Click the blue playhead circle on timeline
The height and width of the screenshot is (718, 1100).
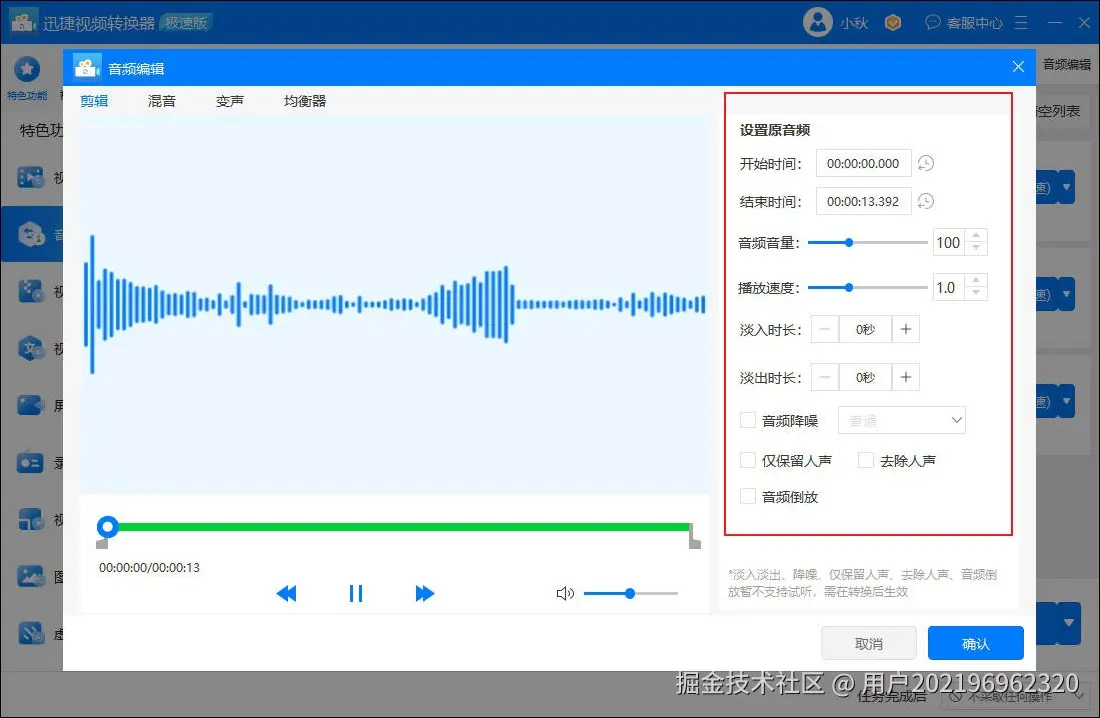pos(107,526)
